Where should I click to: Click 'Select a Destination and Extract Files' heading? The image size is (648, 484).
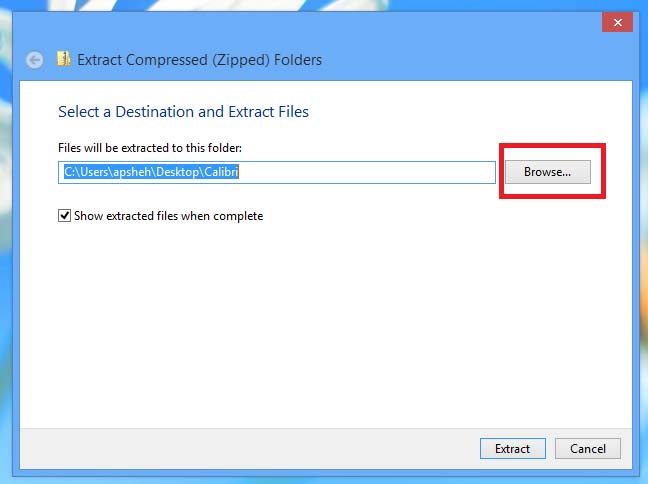[183, 112]
